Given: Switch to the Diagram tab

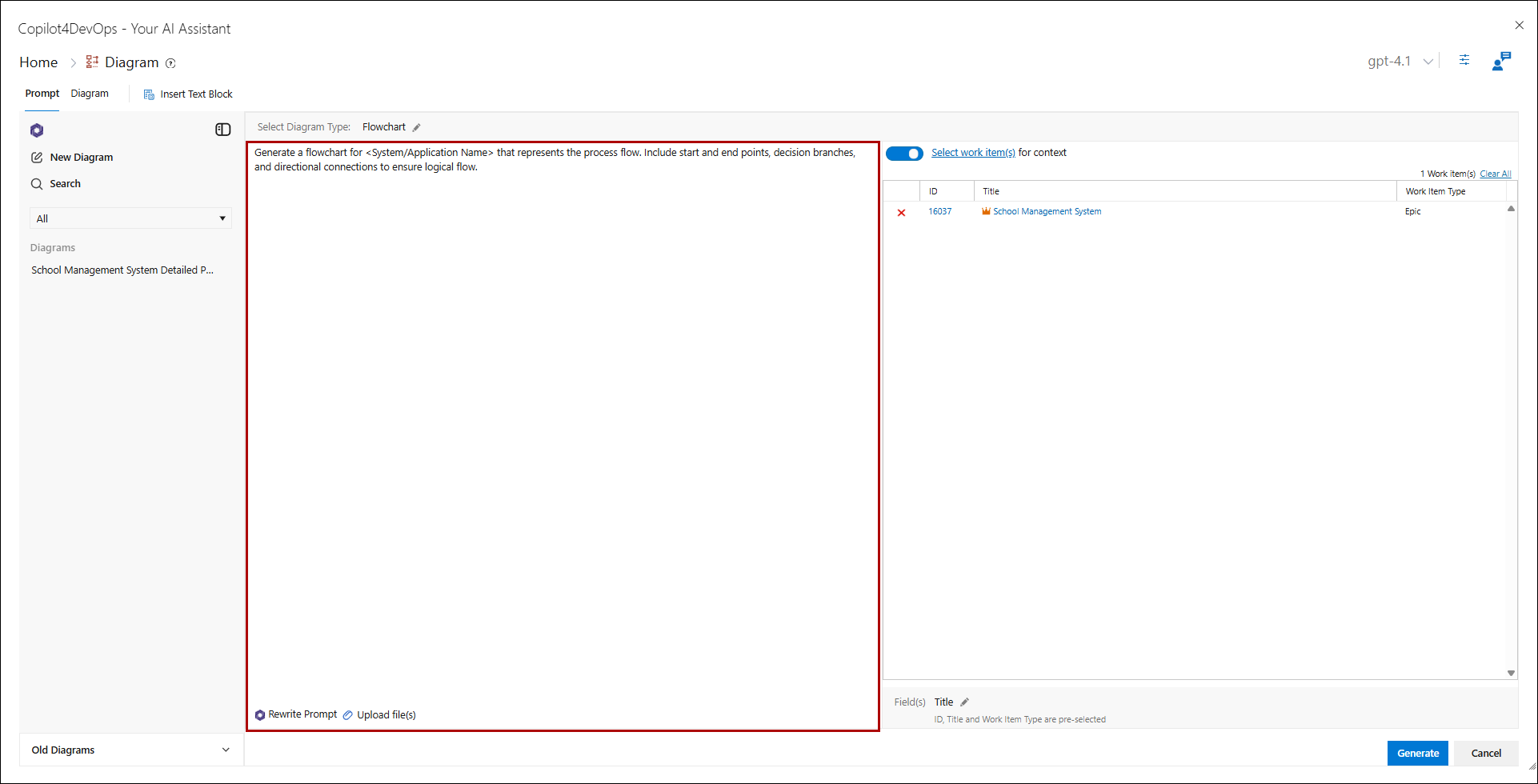Looking at the screenshot, I should coord(90,94).
